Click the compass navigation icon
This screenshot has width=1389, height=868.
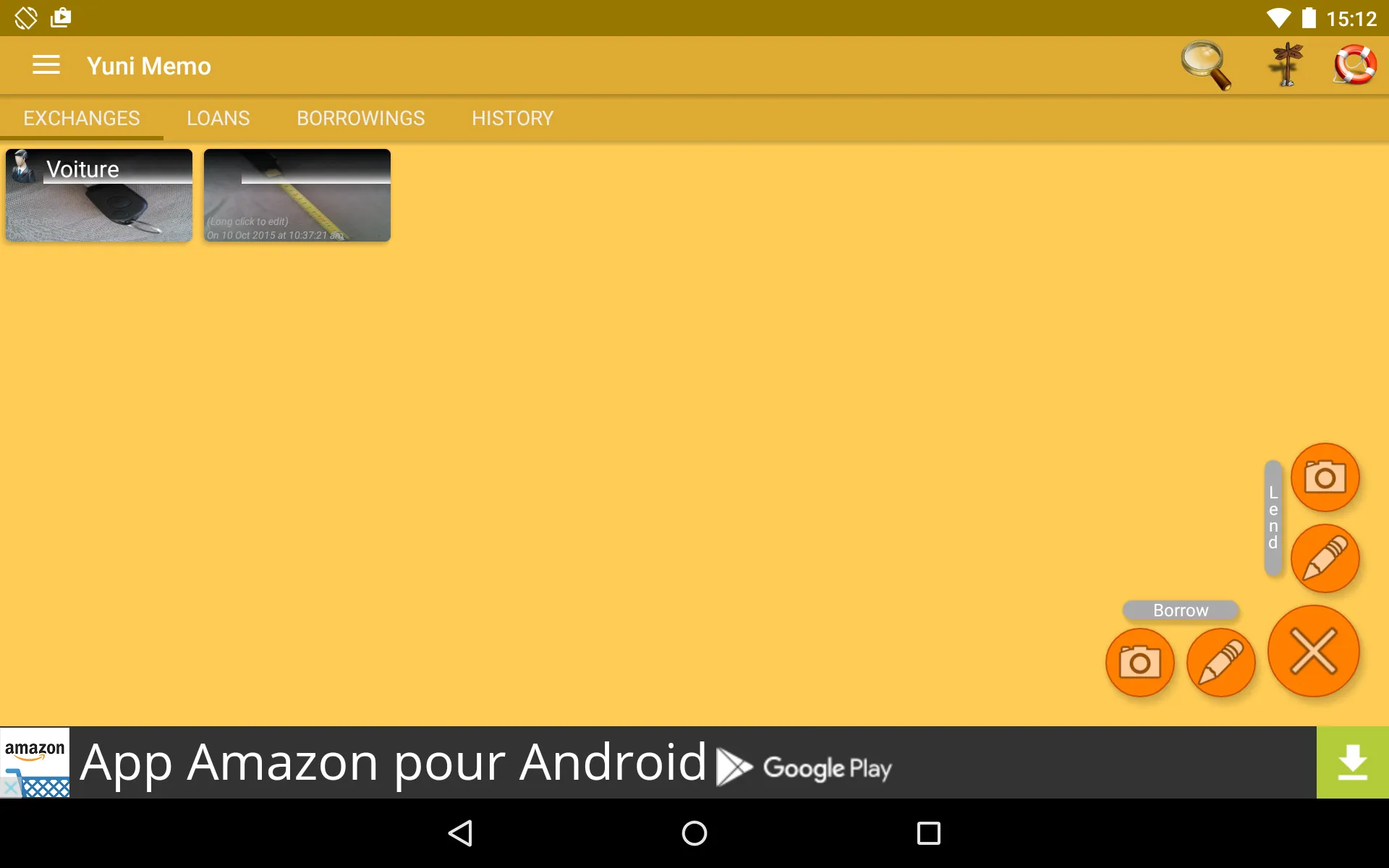click(1284, 64)
